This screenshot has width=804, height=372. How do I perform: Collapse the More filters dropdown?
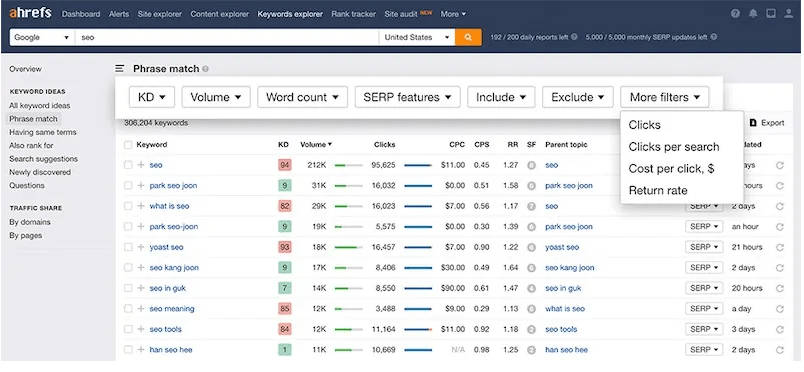pos(665,97)
